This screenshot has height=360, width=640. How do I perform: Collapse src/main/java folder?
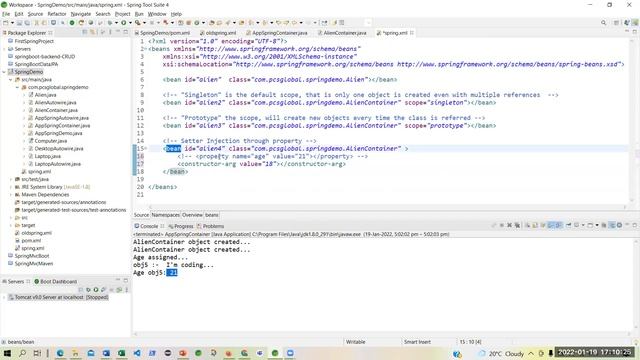pos(11,80)
